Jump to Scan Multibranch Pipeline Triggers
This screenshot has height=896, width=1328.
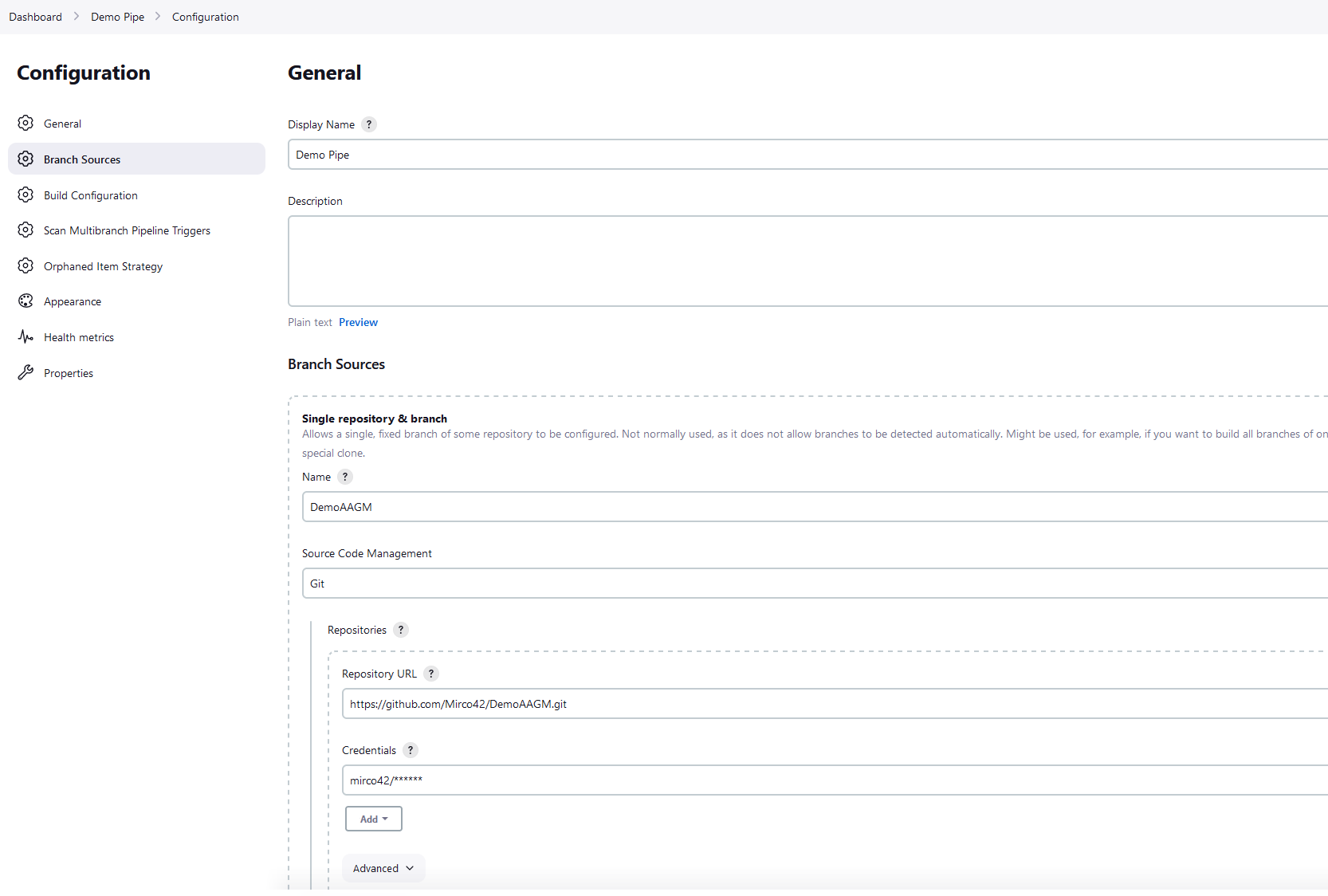point(136,230)
